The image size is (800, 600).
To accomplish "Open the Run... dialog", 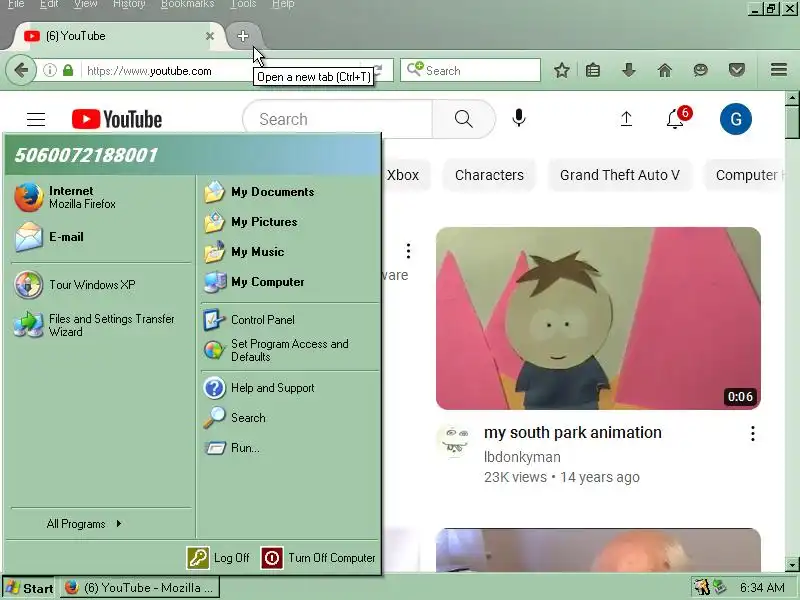I will [x=290, y=448].
